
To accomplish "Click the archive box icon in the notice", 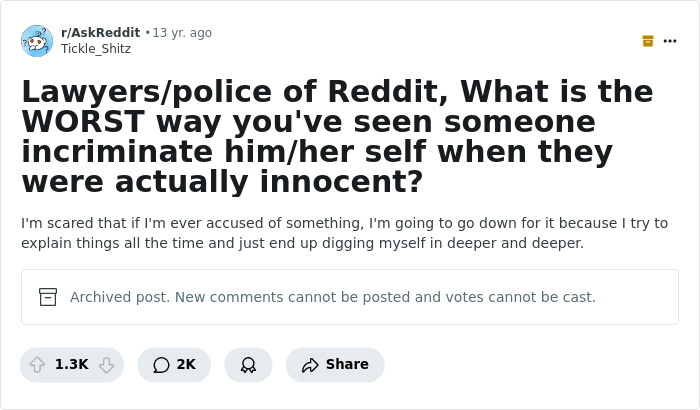I will click(x=48, y=297).
